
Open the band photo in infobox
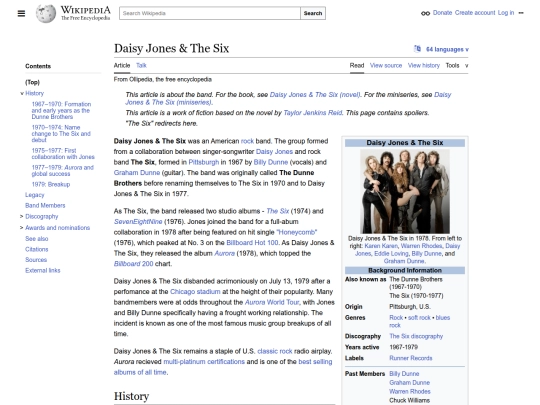[x=405, y=191]
